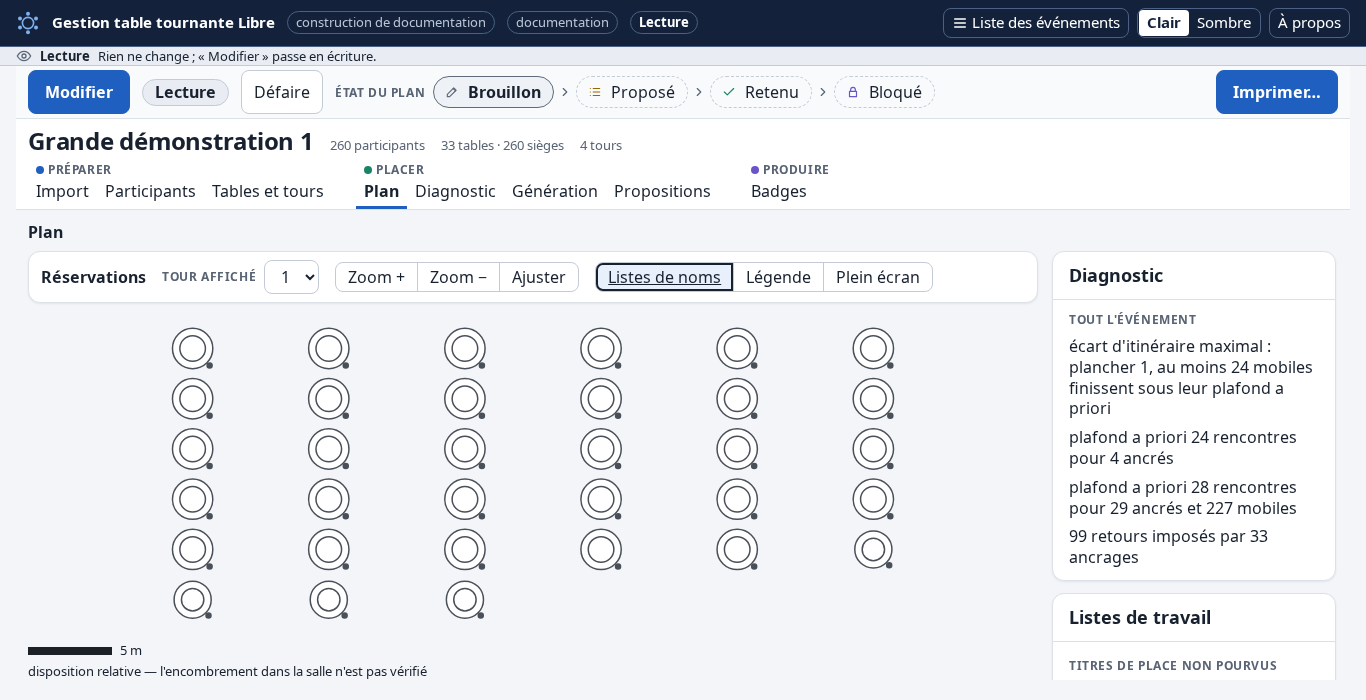Open the Diagnostic tab

tap(455, 191)
